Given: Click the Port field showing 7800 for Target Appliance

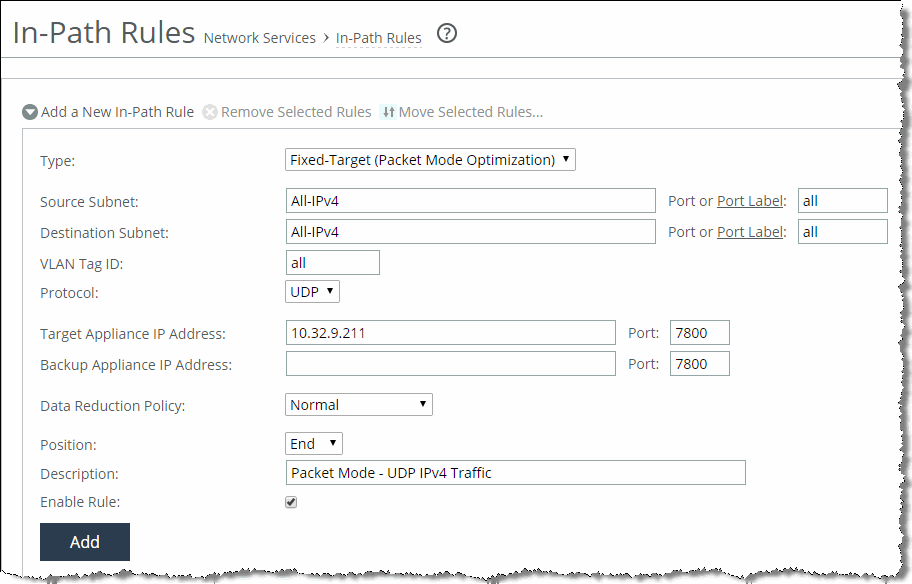Looking at the screenshot, I should (699, 332).
